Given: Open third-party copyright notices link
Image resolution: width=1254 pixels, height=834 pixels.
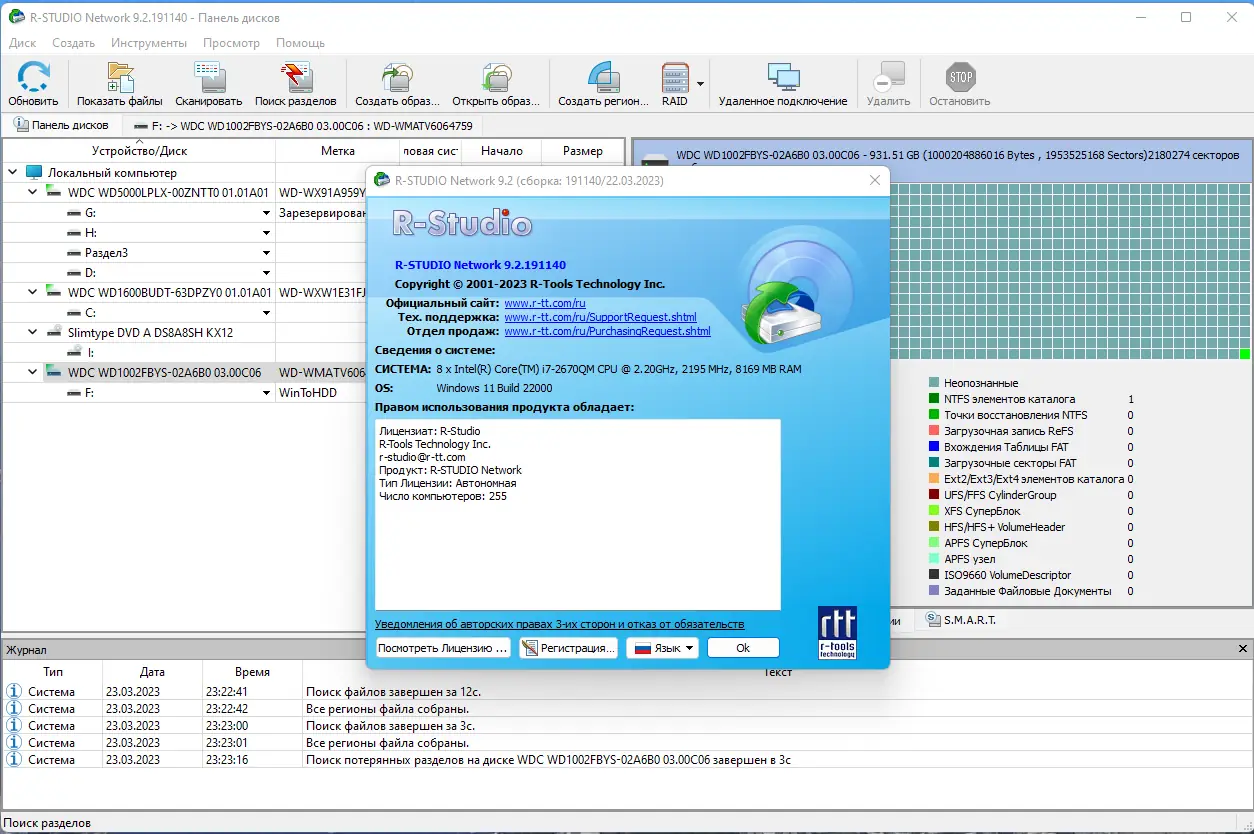Looking at the screenshot, I should (559, 624).
